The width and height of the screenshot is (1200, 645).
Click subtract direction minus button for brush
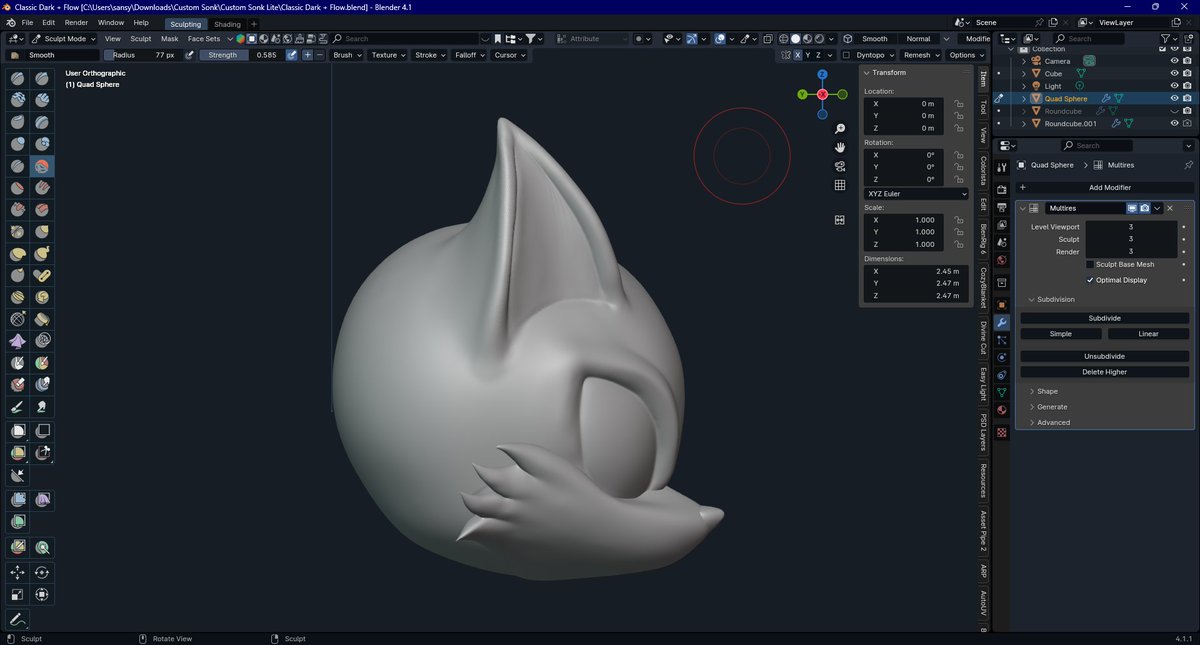click(319, 55)
